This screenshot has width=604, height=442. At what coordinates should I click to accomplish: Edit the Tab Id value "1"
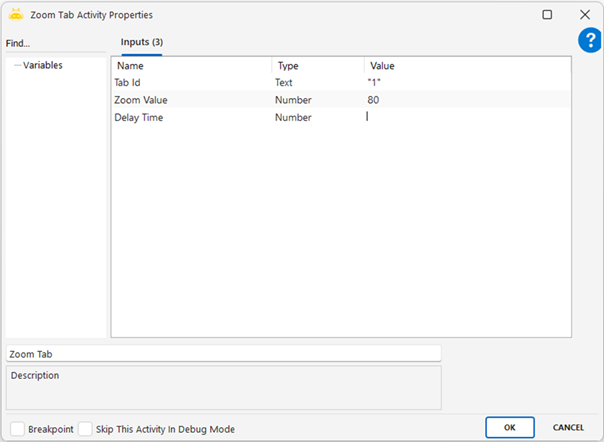point(466,83)
